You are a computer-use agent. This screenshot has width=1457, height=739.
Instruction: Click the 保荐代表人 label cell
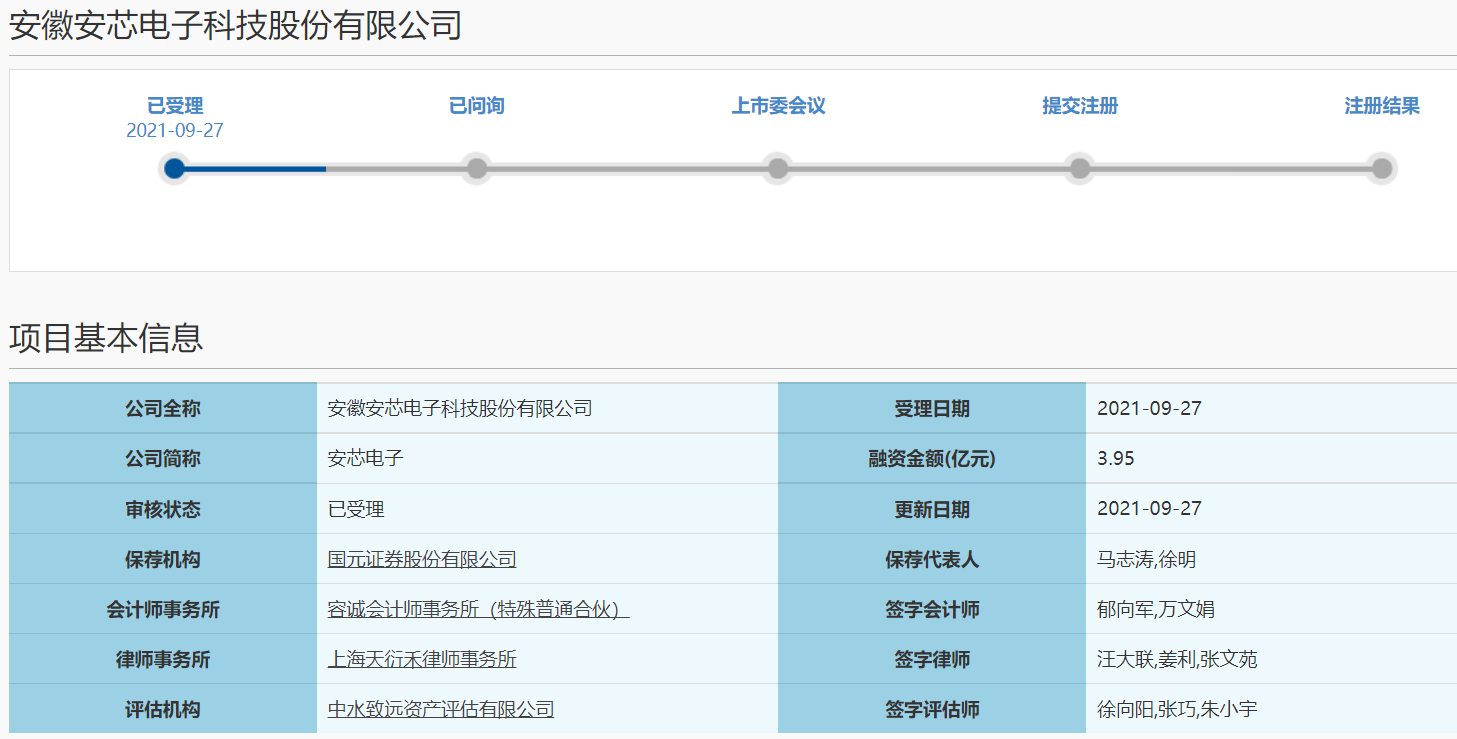pyautogui.click(x=932, y=559)
